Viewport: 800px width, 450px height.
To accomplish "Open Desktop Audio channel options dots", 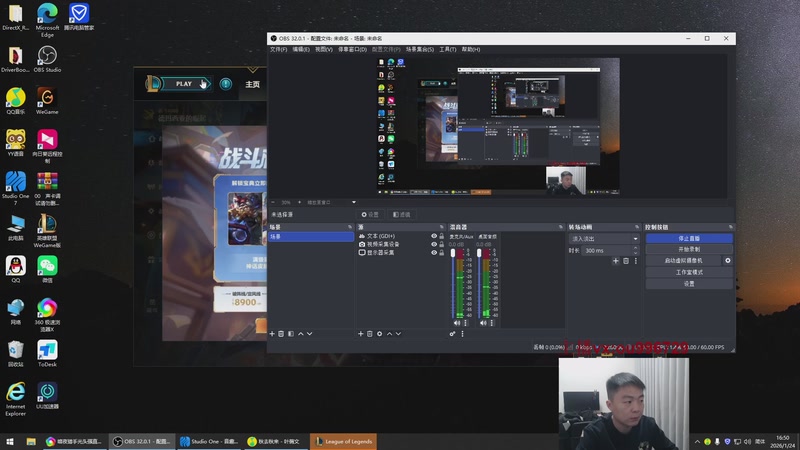I will click(x=492, y=323).
